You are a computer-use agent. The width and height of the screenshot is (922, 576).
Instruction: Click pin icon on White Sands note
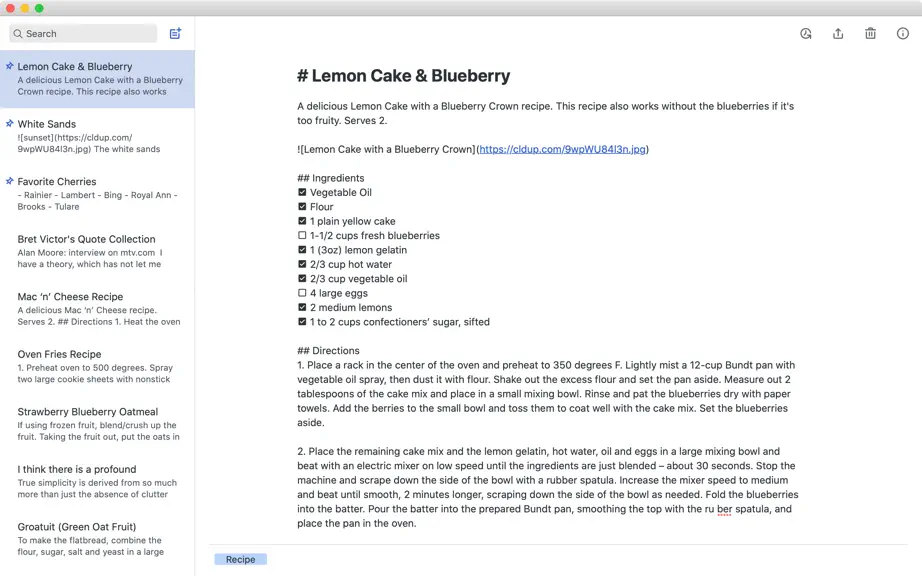pyautogui.click(x=9, y=123)
